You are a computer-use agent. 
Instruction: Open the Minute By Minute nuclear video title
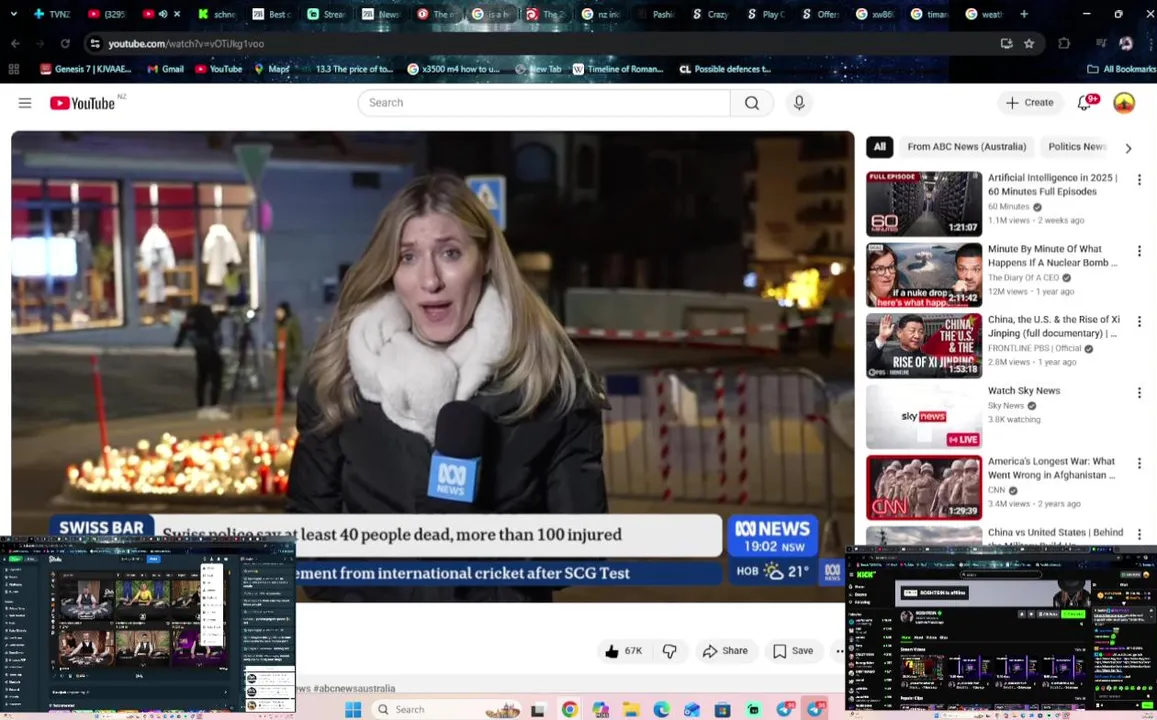(1053, 256)
